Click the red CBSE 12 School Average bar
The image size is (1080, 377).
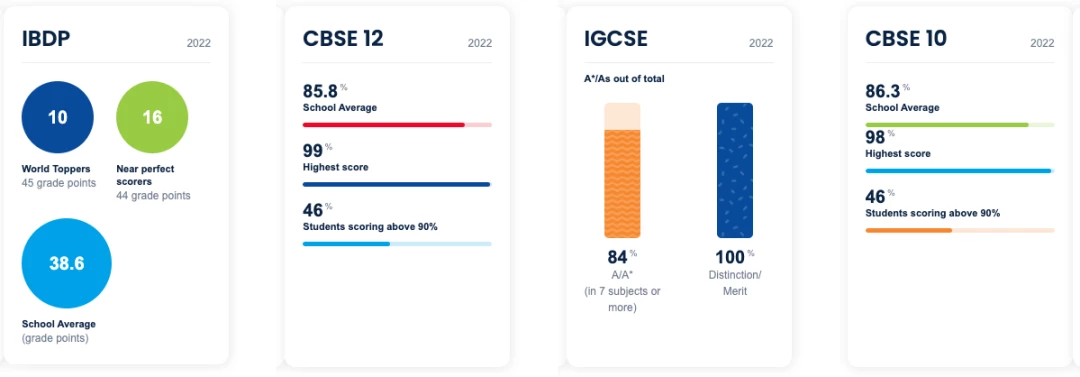point(397,125)
